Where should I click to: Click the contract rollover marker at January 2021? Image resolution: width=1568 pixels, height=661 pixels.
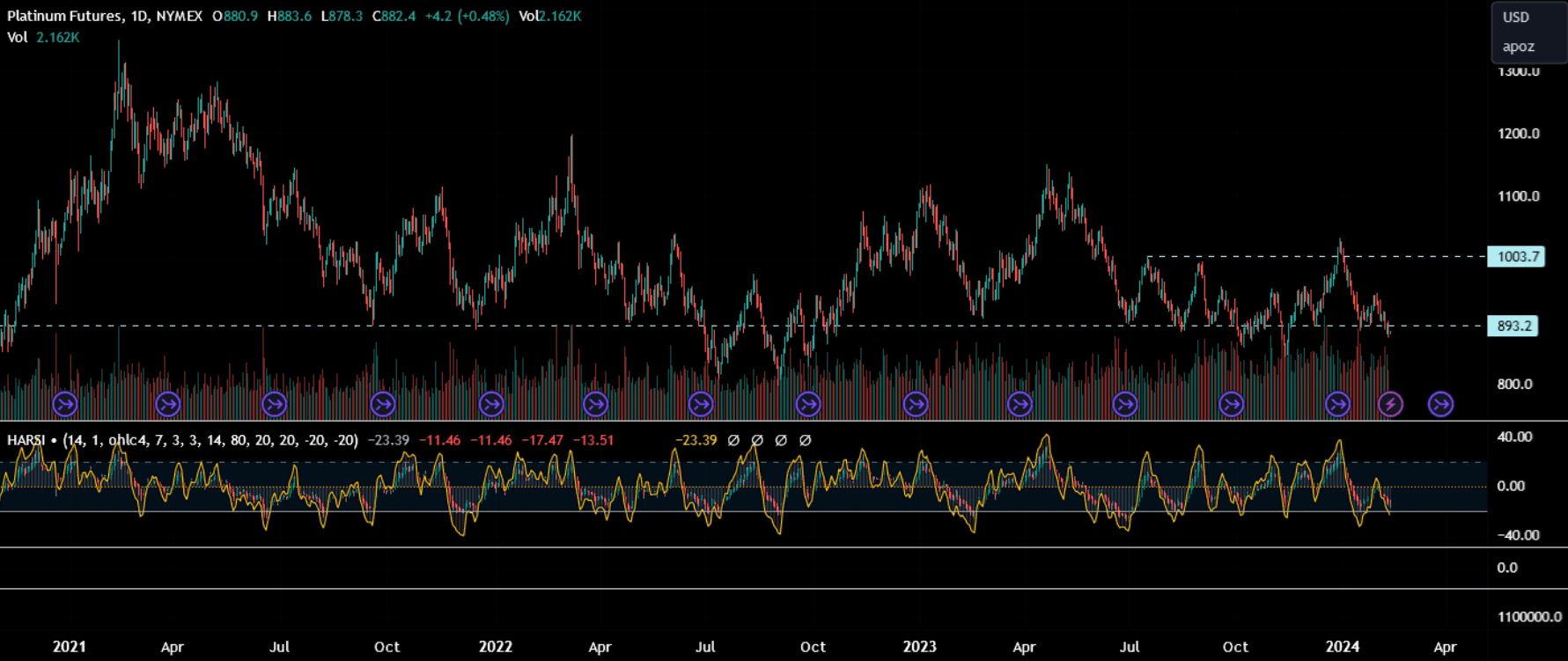[x=65, y=405]
